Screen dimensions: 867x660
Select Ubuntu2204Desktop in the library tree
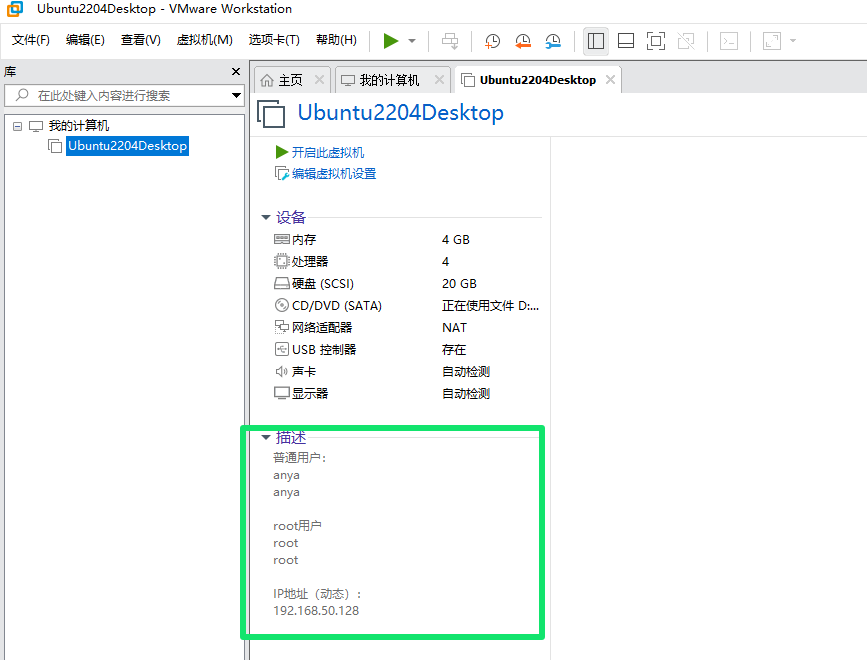click(126, 146)
